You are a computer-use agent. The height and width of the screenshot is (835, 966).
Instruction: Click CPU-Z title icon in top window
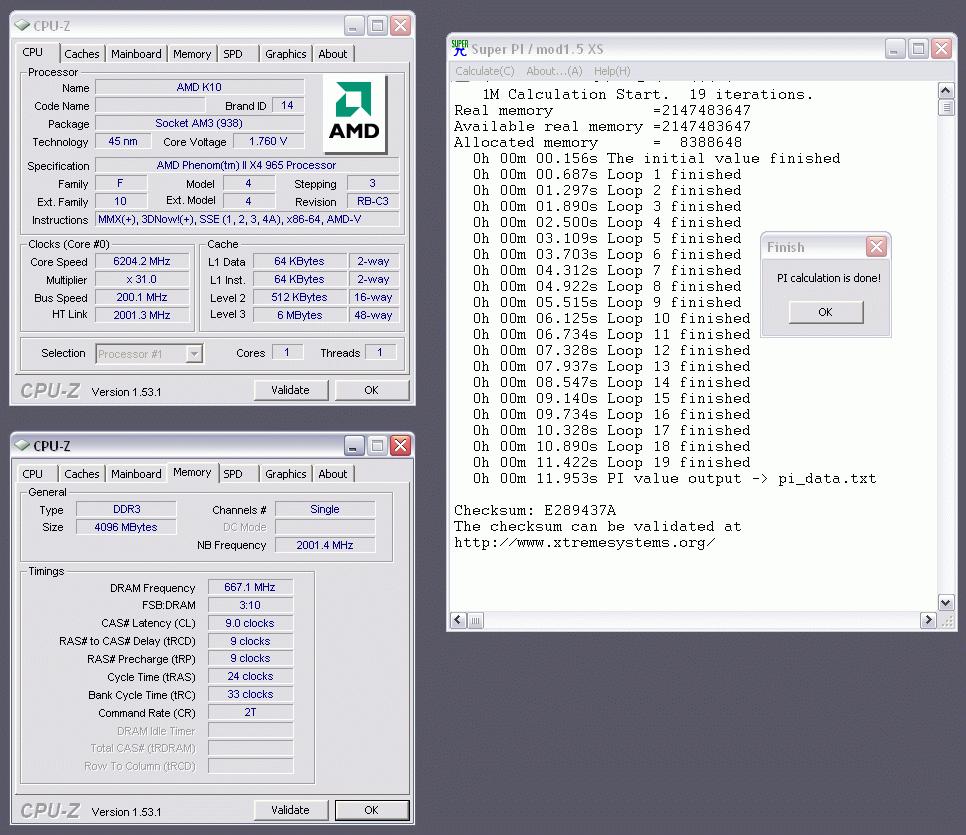(22, 25)
